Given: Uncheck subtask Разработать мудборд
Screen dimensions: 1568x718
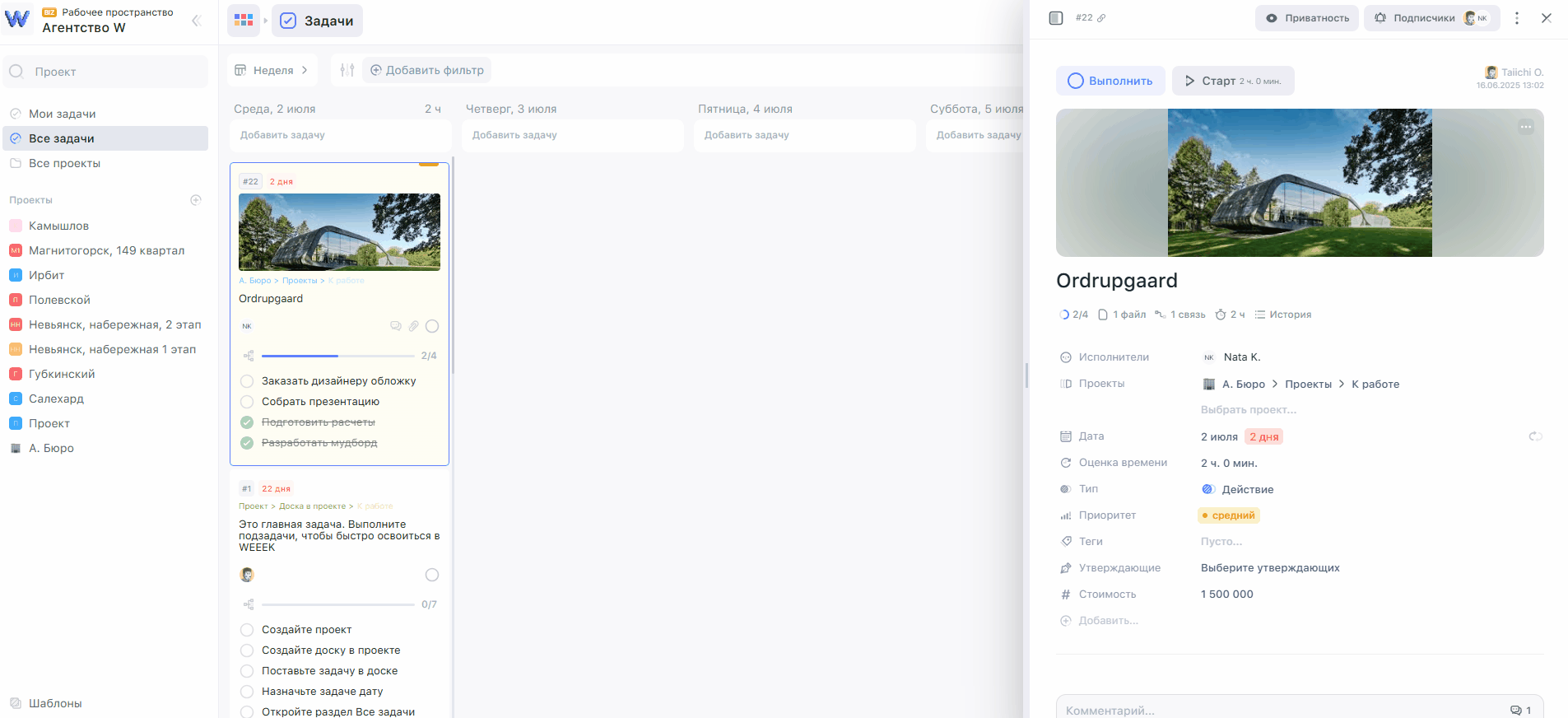Looking at the screenshot, I should [247, 443].
